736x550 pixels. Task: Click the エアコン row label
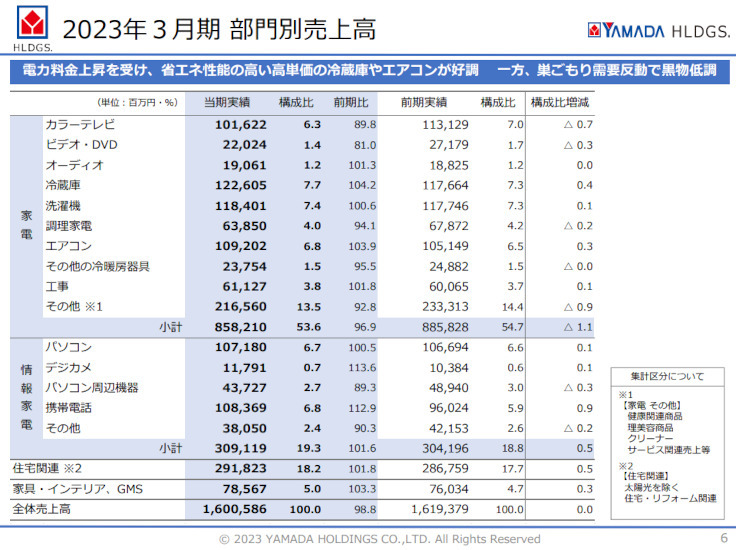pyautogui.click(x=69, y=246)
